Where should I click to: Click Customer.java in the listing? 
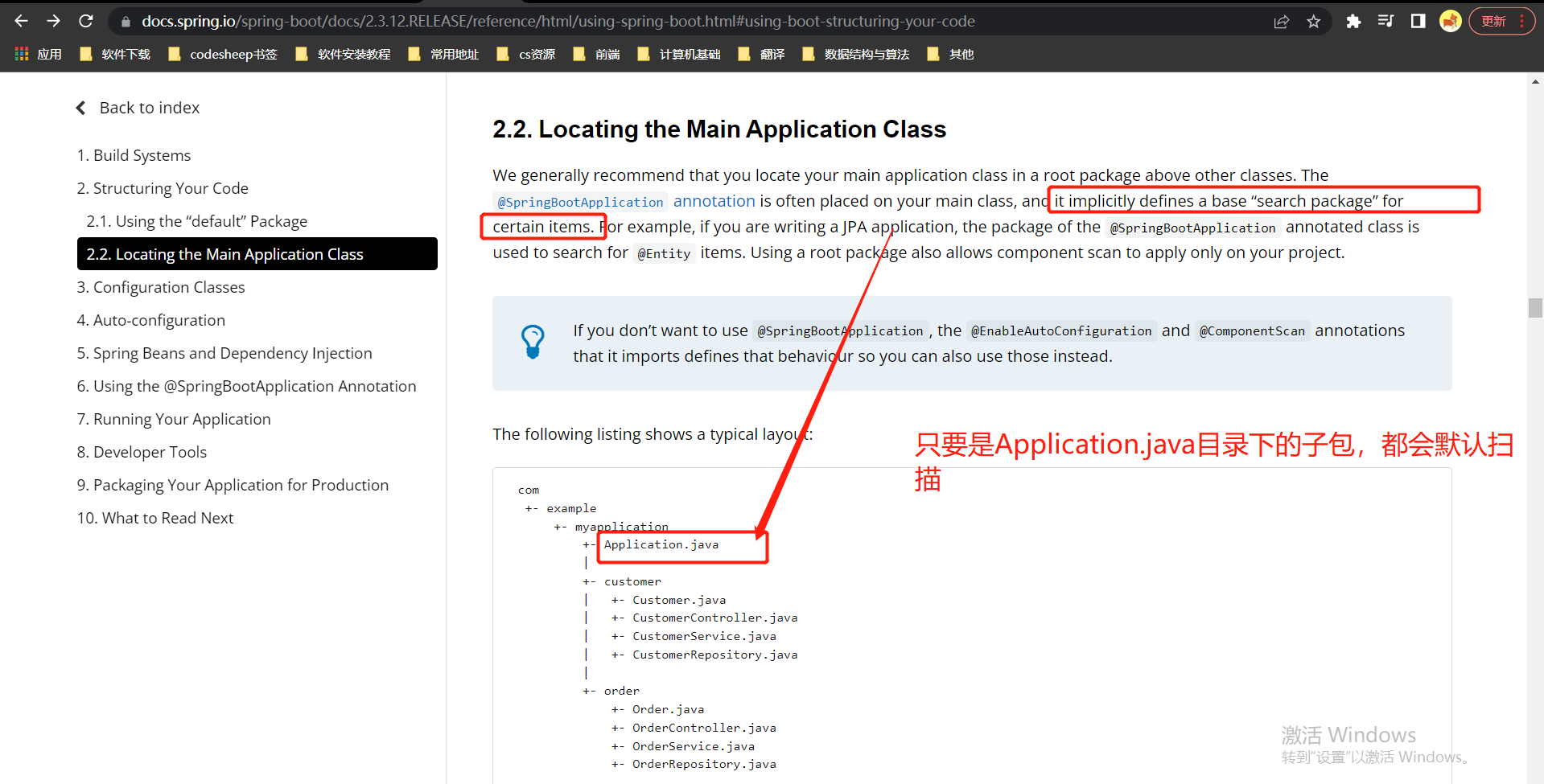click(x=679, y=600)
